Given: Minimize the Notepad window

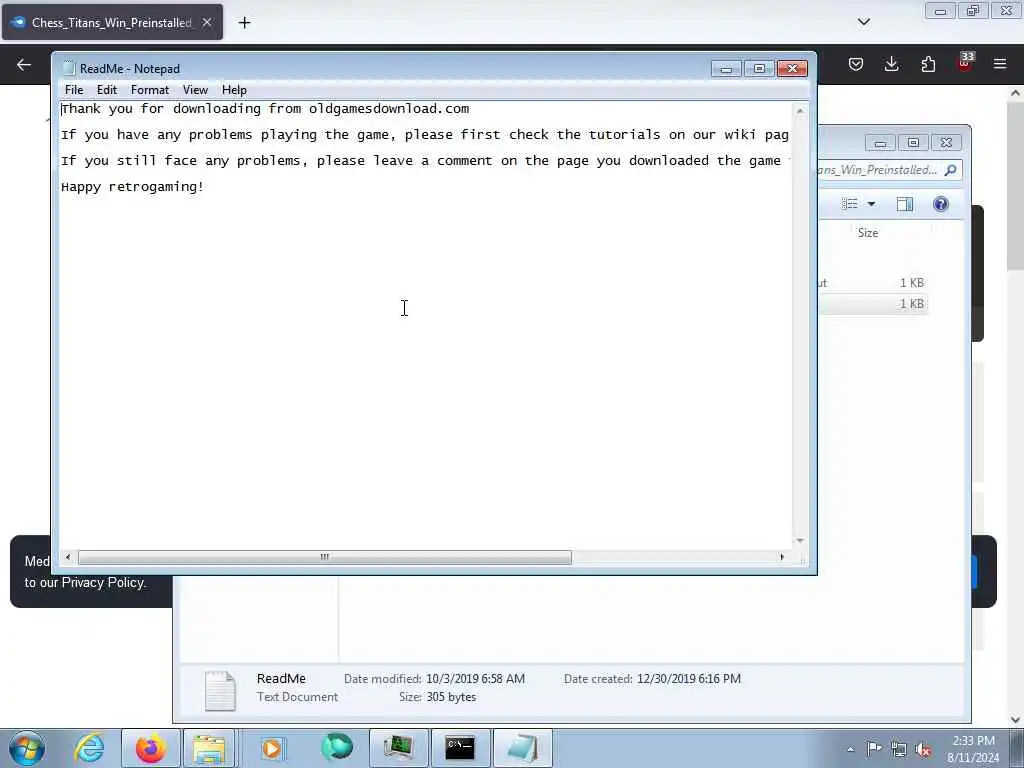Looking at the screenshot, I should pyautogui.click(x=726, y=69).
